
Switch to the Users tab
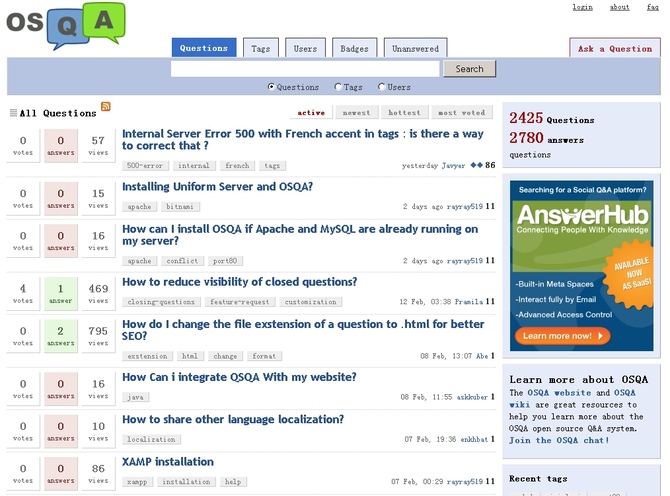pos(305,48)
